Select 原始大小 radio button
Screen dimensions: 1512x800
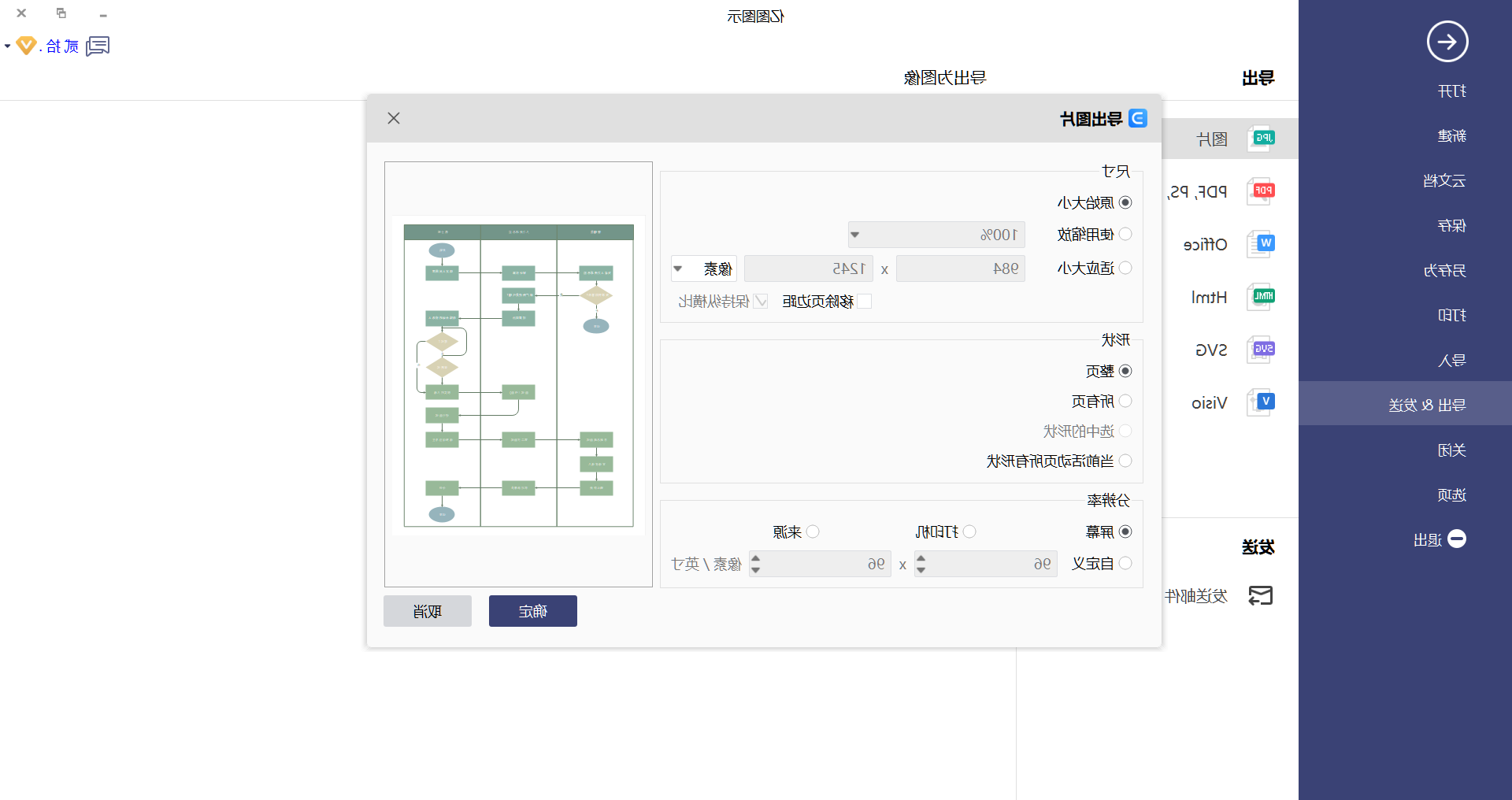(1125, 202)
